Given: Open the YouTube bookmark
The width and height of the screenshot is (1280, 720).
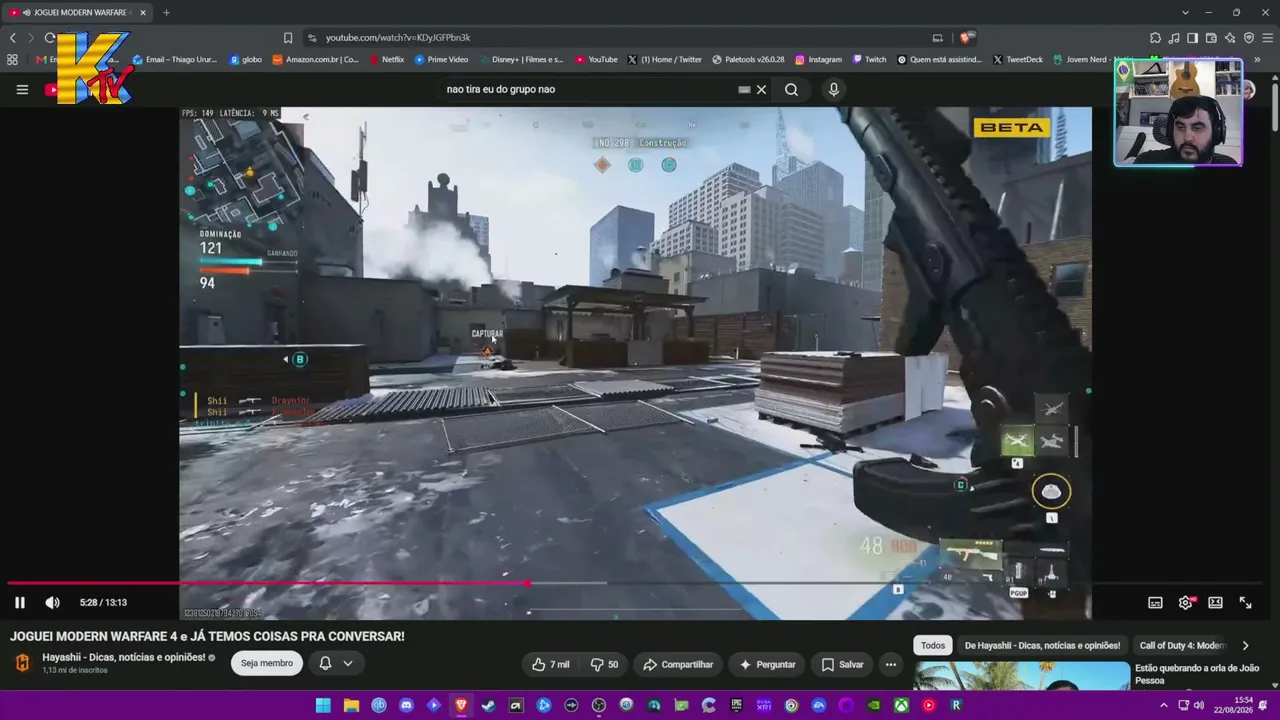Looking at the screenshot, I should tap(596, 59).
